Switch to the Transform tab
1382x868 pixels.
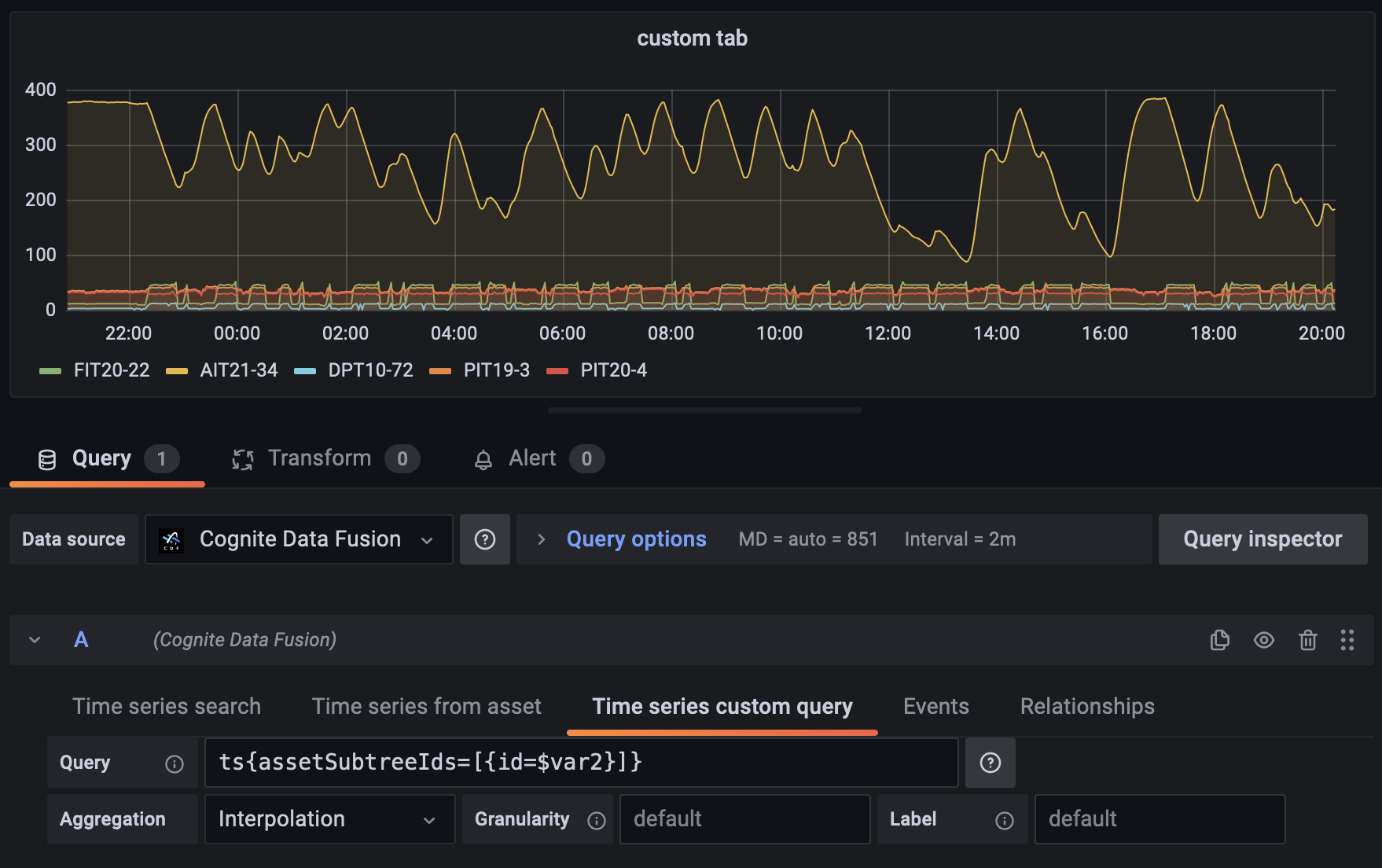coord(318,458)
